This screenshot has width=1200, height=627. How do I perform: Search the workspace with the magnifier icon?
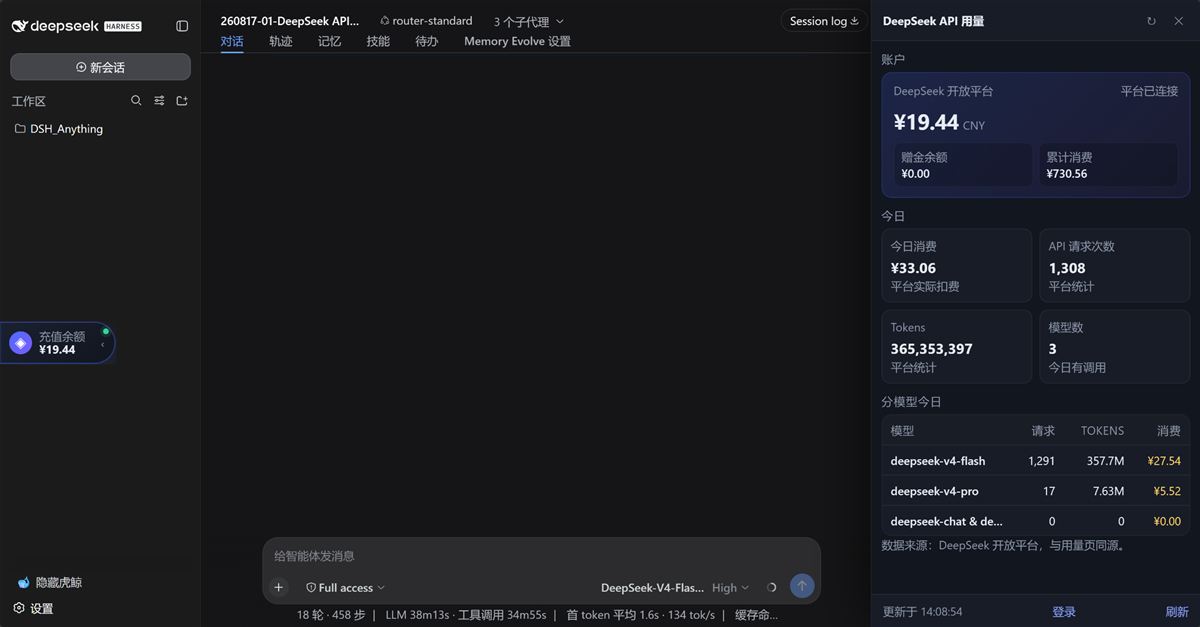click(x=136, y=101)
